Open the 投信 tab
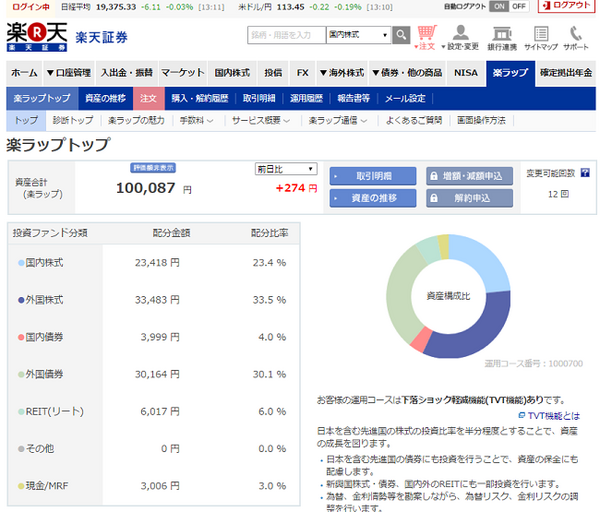 pos(273,73)
